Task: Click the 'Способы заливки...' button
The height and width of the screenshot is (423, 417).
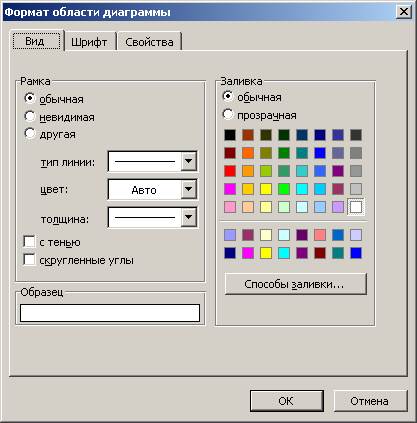Action: tap(296, 284)
